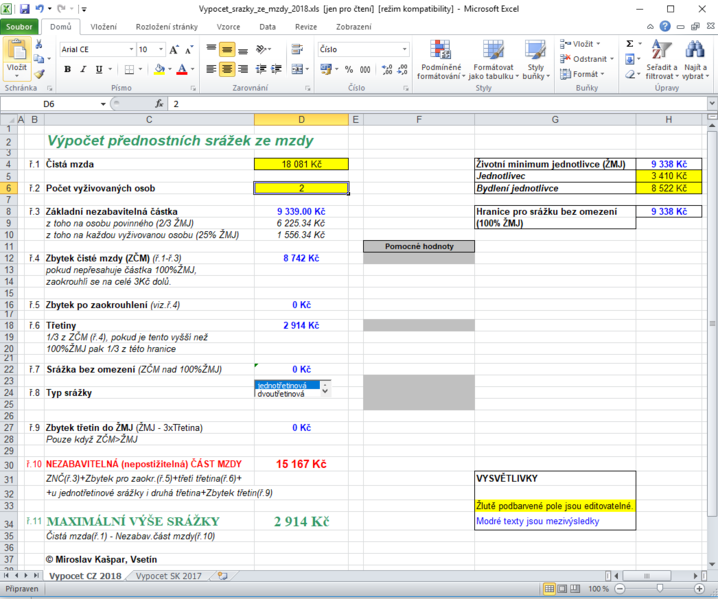Viewport: 718px width, 599px height.
Task: Click Formát button in Buňky group
Action: point(582,74)
